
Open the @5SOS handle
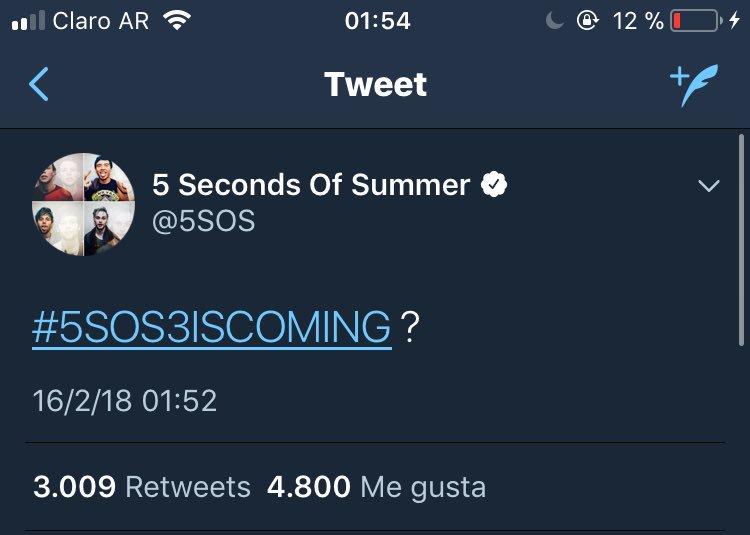point(203,220)
